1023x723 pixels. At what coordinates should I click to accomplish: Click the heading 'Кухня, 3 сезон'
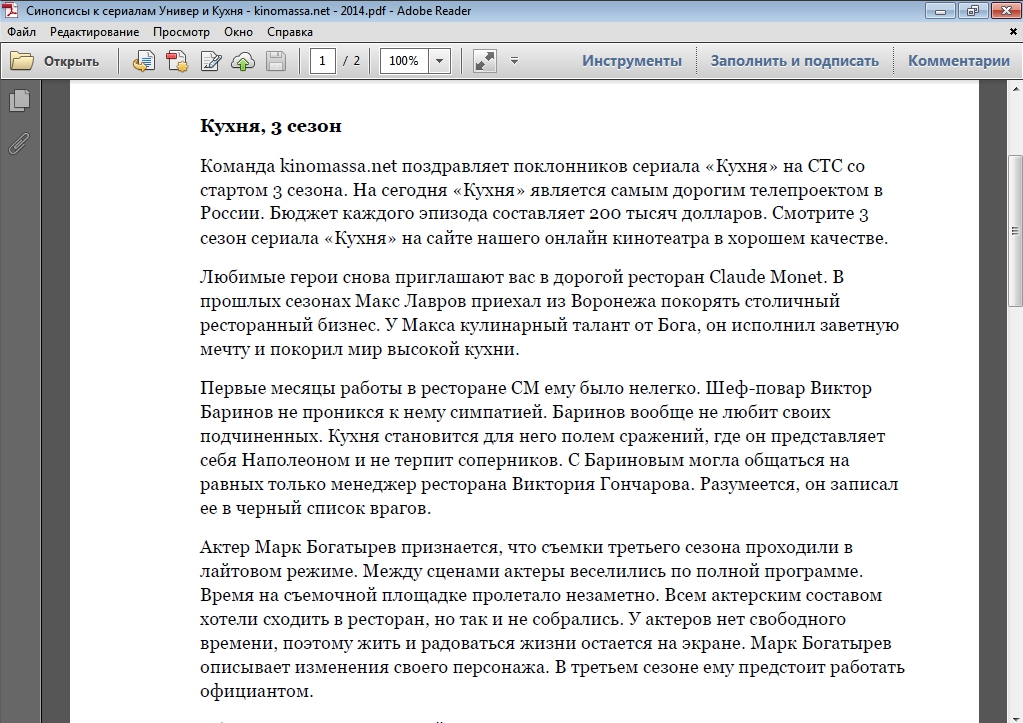tap(271, 126)
